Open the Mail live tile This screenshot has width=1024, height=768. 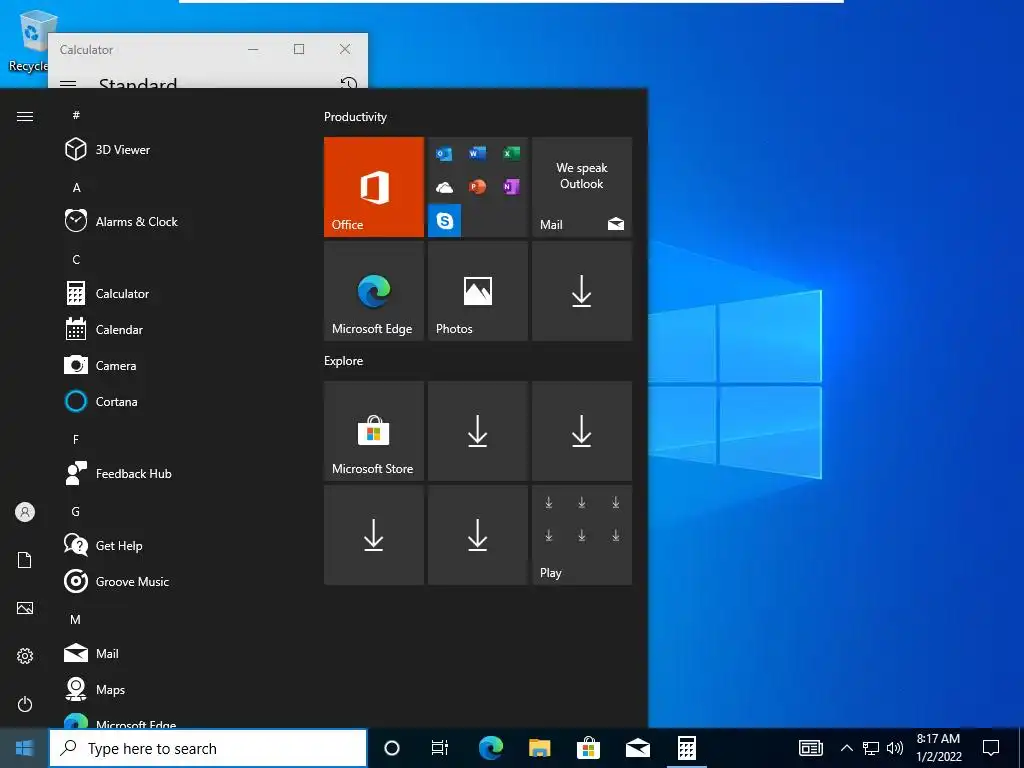click(x=582, y=187)
